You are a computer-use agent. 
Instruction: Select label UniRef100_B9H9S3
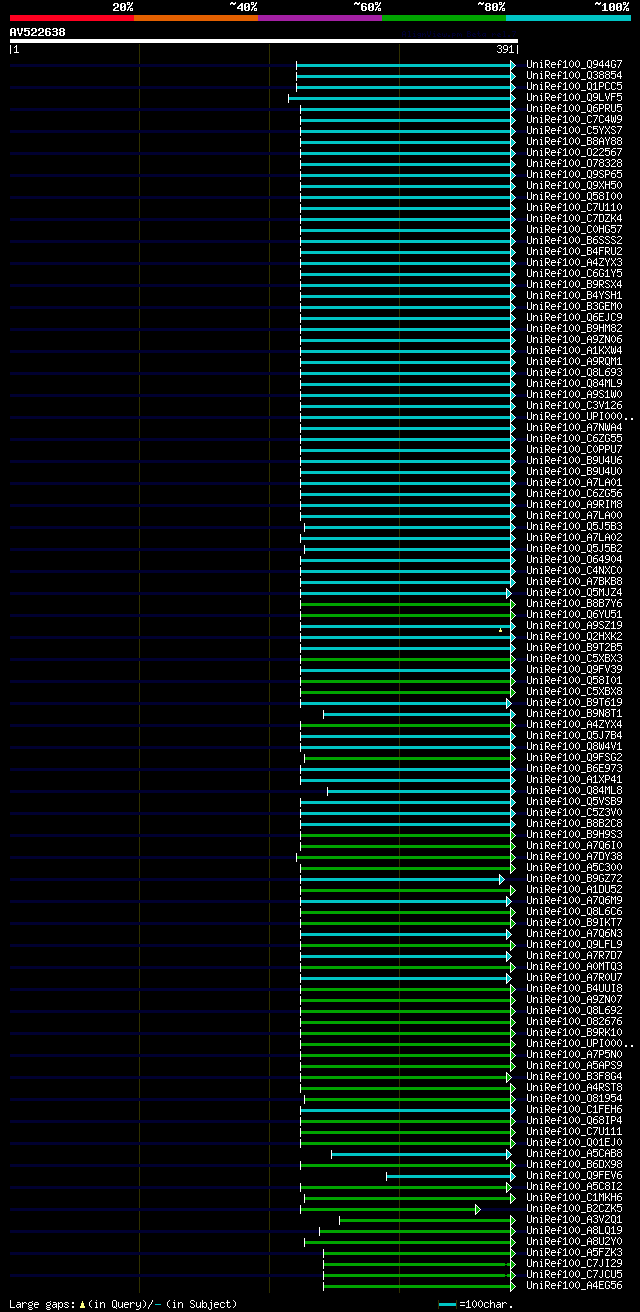pos(574,834)
